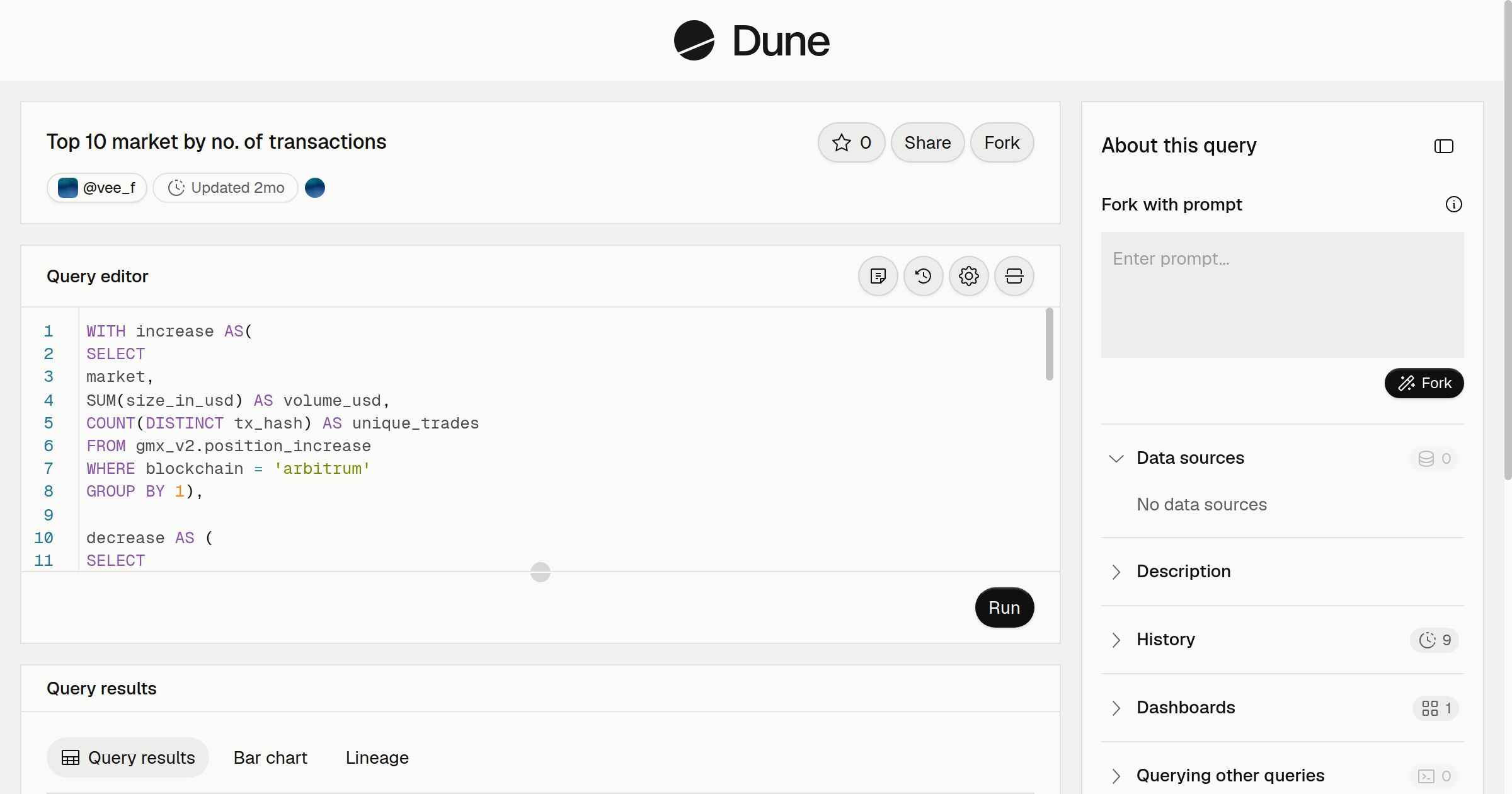This screenshot has width=1512, height=794.
Task: Click the Querying other queries count badge
Action: pos(1434,776)
